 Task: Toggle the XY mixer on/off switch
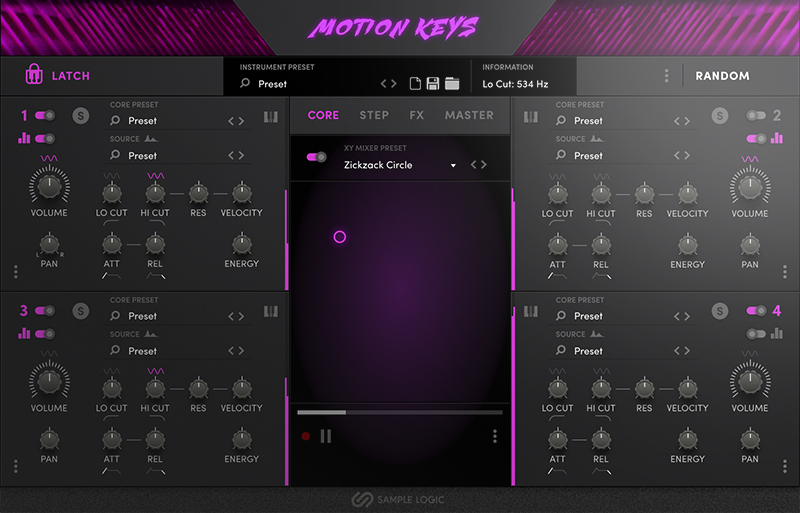coord(316,157)
